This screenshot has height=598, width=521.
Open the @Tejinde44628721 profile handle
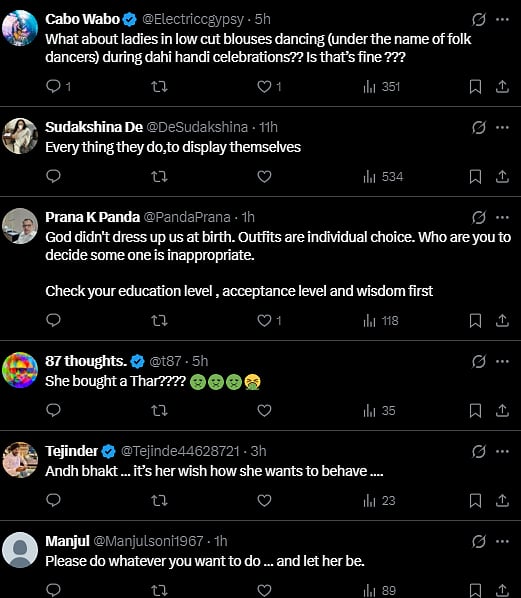pyautogui.click(x=180, y=451)
